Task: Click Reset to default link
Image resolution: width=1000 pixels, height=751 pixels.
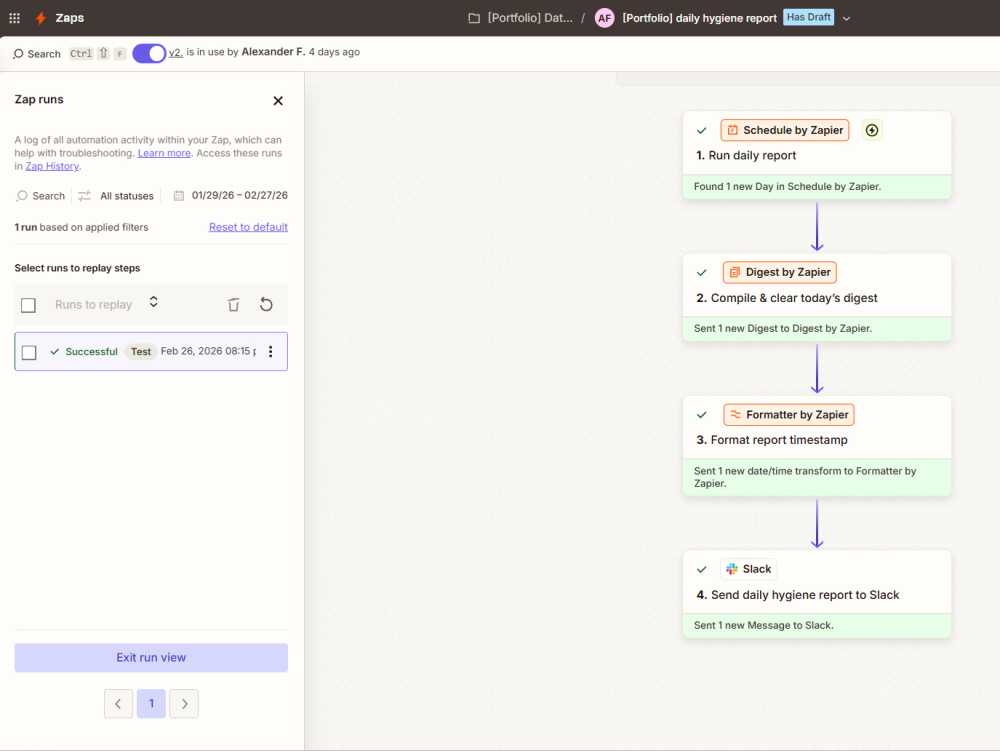Action: tap(248, 227)
